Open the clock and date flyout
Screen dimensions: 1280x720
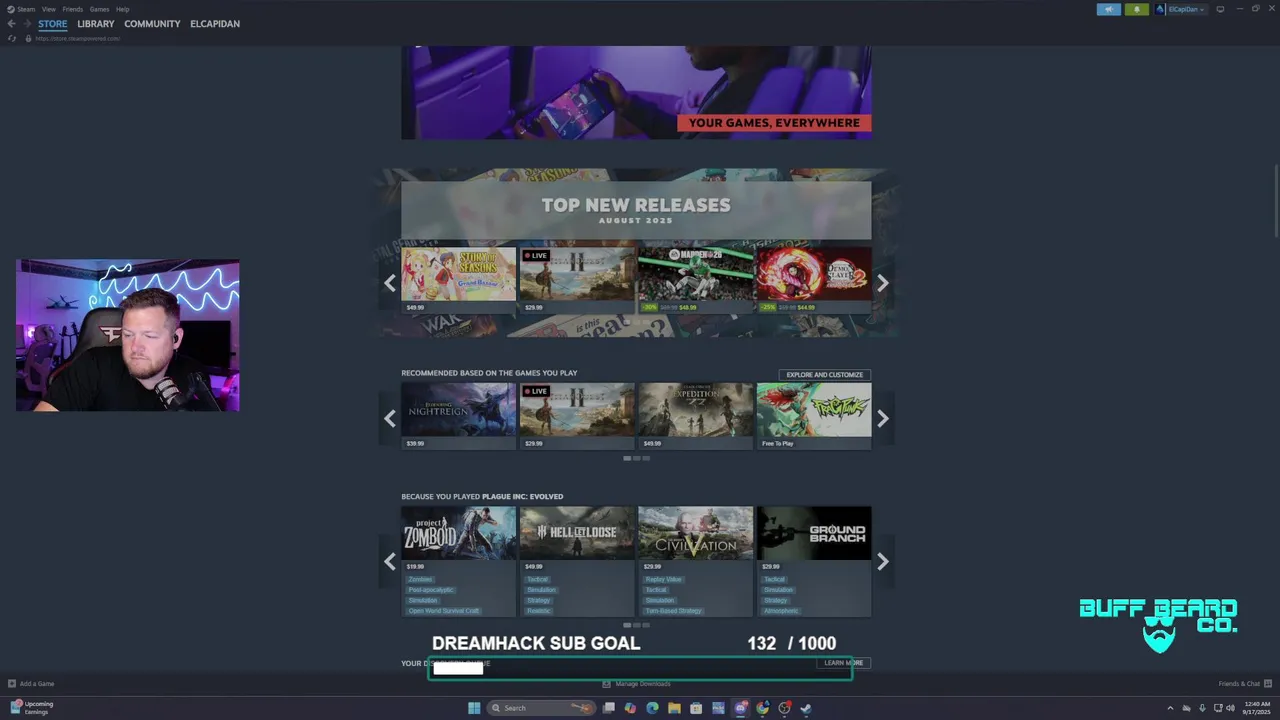(x=1257, y=708)
